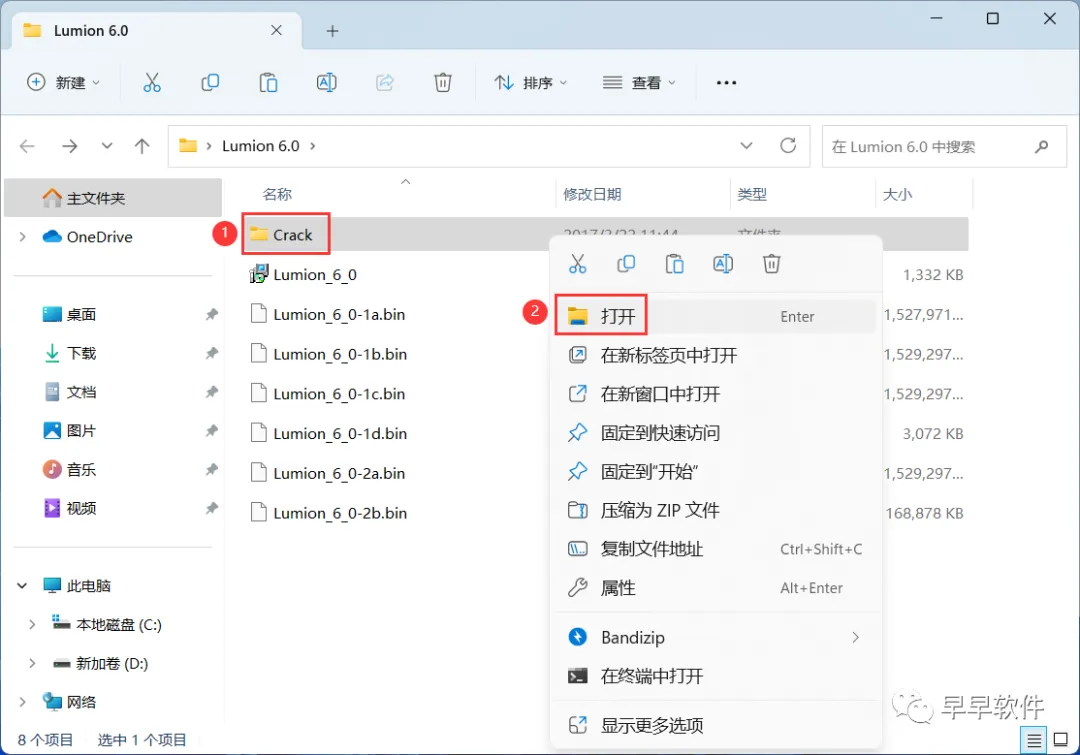
Task: Collapse the 此电脑 tree node
Action: (22, 586)
